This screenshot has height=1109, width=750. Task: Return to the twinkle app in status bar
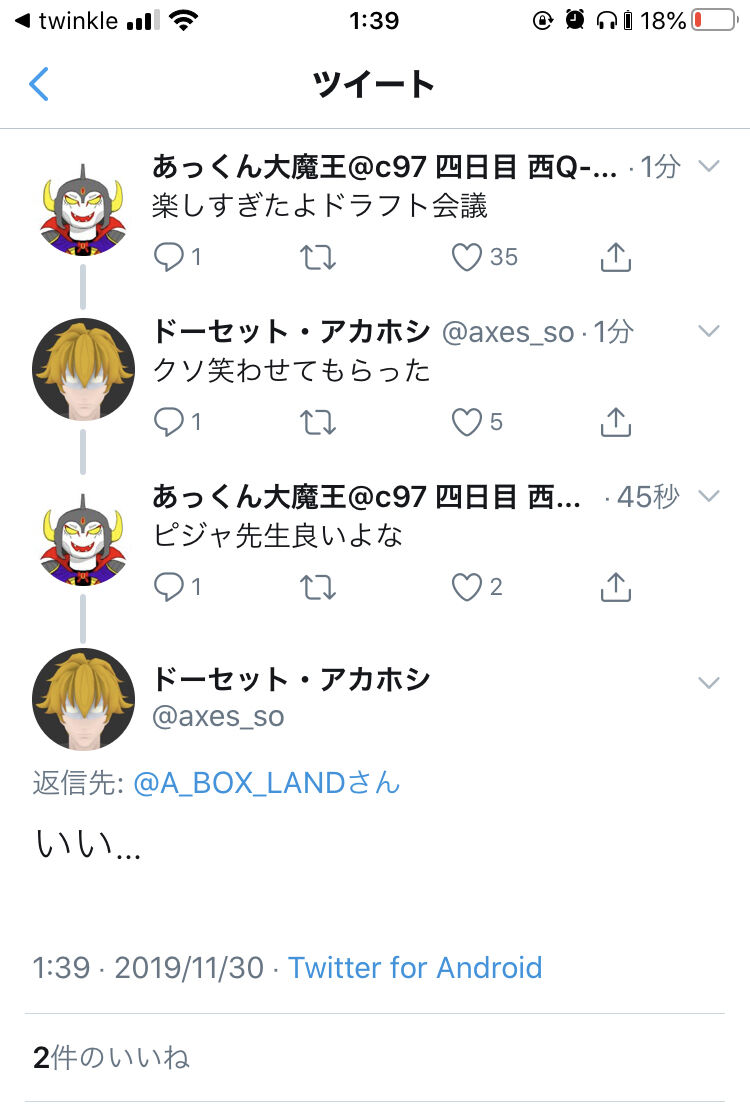click(x=67, y=21)
